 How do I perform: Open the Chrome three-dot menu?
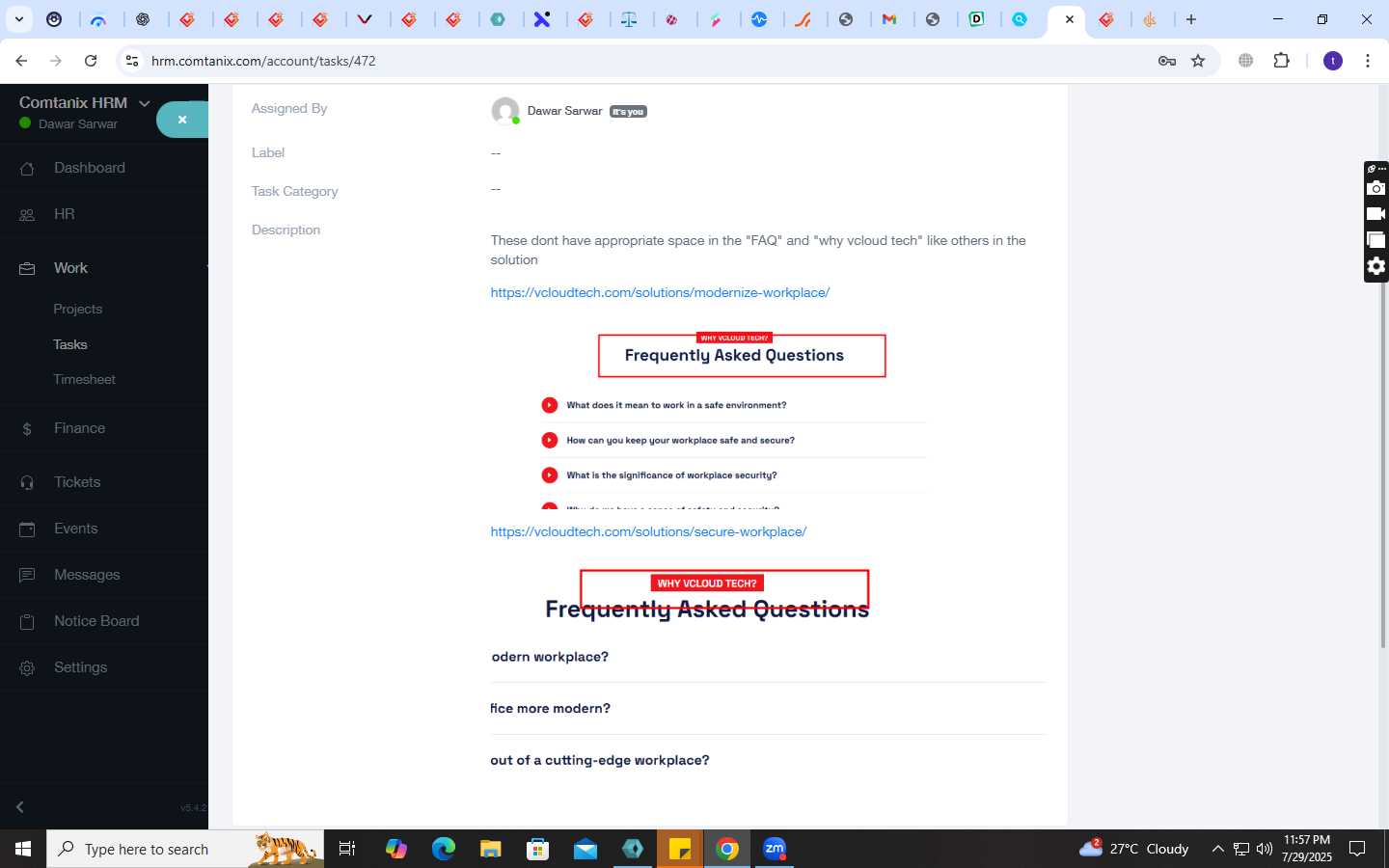1368,61
